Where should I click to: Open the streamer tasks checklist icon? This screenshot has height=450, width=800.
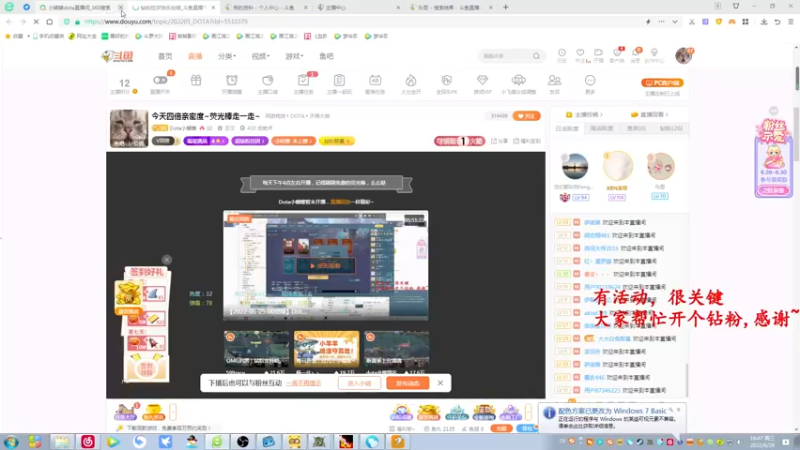303,81
